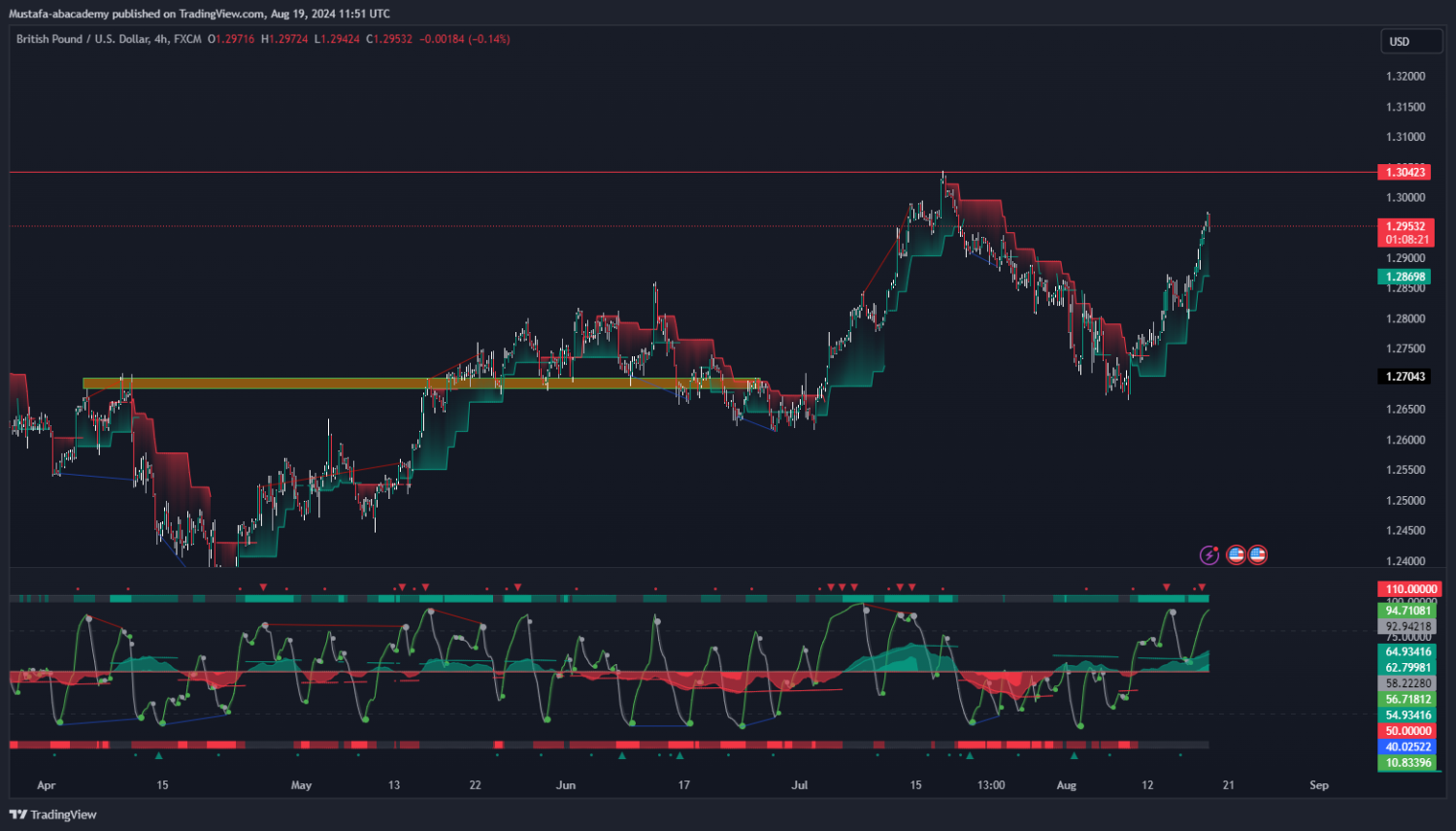The height and width of the screenshot is (831, 1456).
Task: Click the 1.32000 price scale value
Action: tap(1406, 77)
